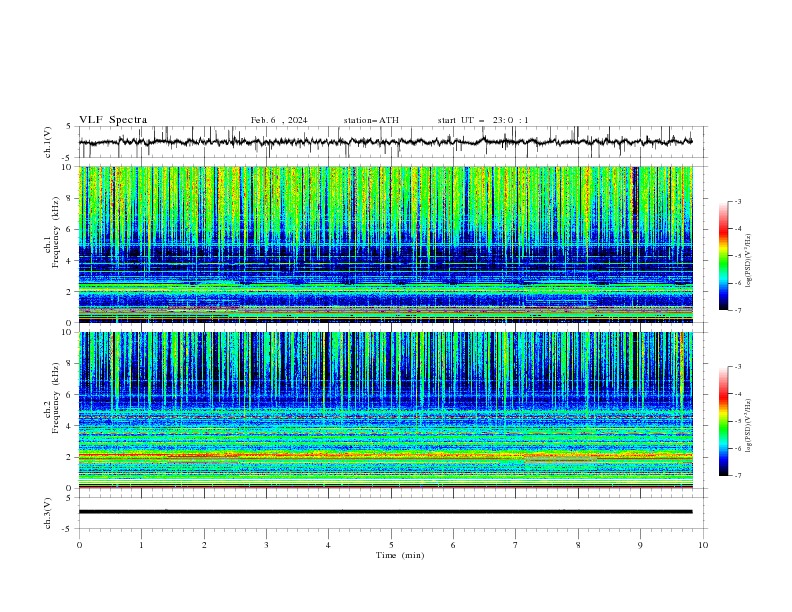
Task: Click the "ch.1(V)" waveform axis label
Action: tap(48, 142)
